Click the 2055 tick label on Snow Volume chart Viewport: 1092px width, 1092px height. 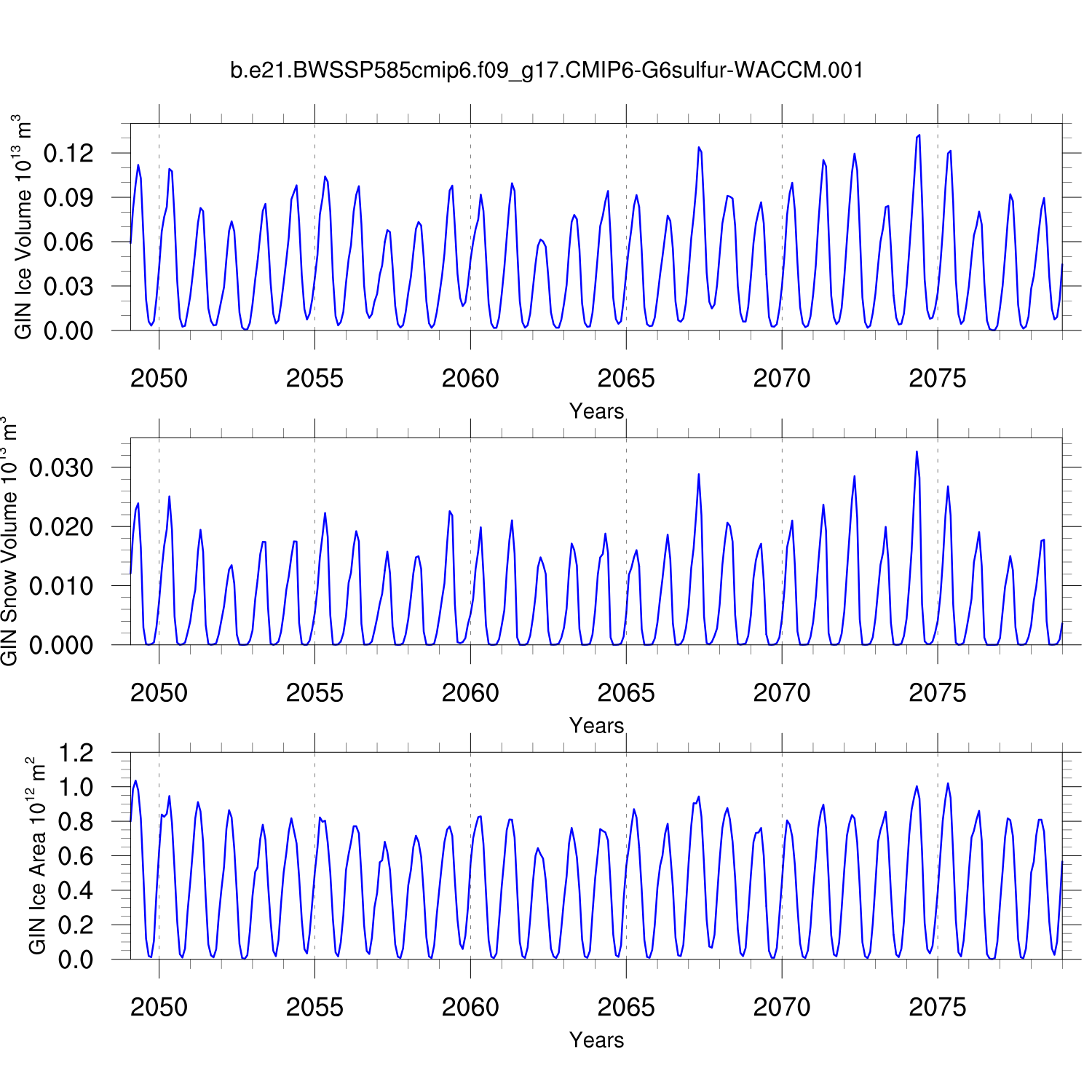314,693
